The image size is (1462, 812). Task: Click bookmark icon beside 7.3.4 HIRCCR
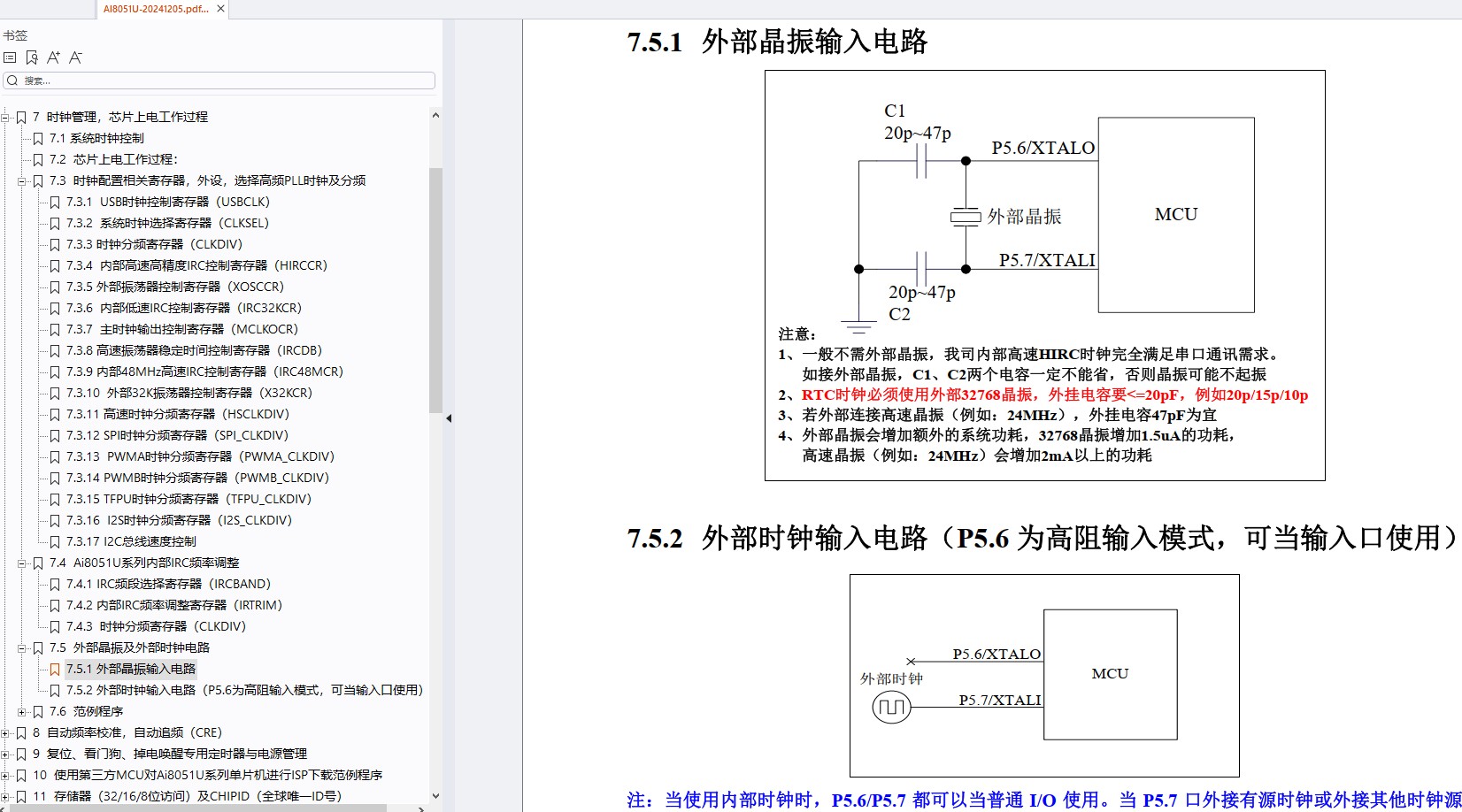click(x=55, y=265)
